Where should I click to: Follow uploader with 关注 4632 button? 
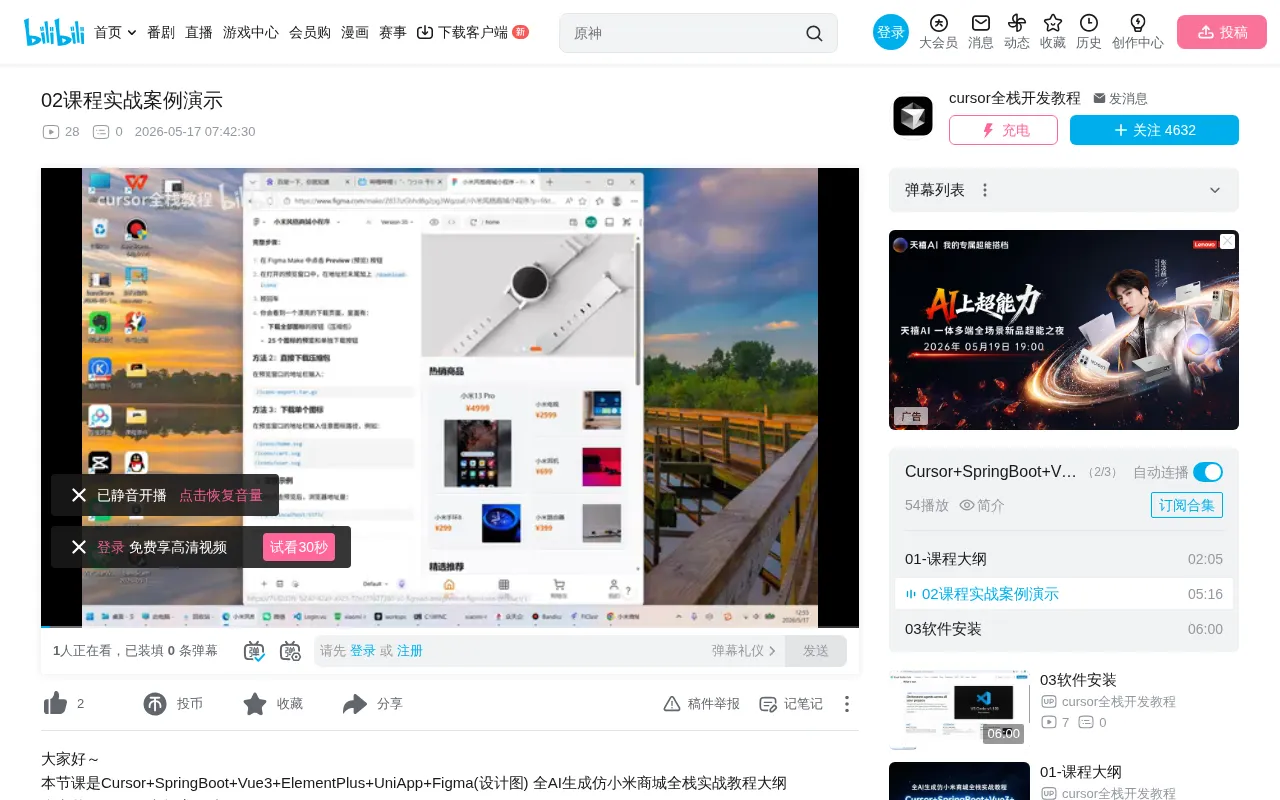point(1154,130)
